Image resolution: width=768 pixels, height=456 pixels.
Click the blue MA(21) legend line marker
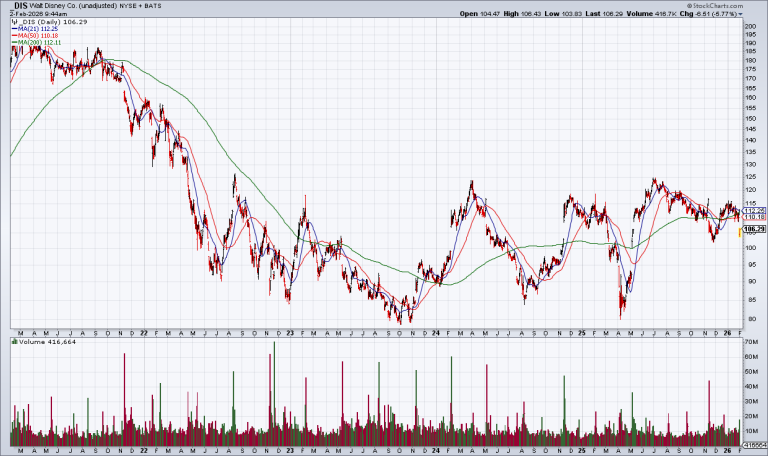[14, 28]
